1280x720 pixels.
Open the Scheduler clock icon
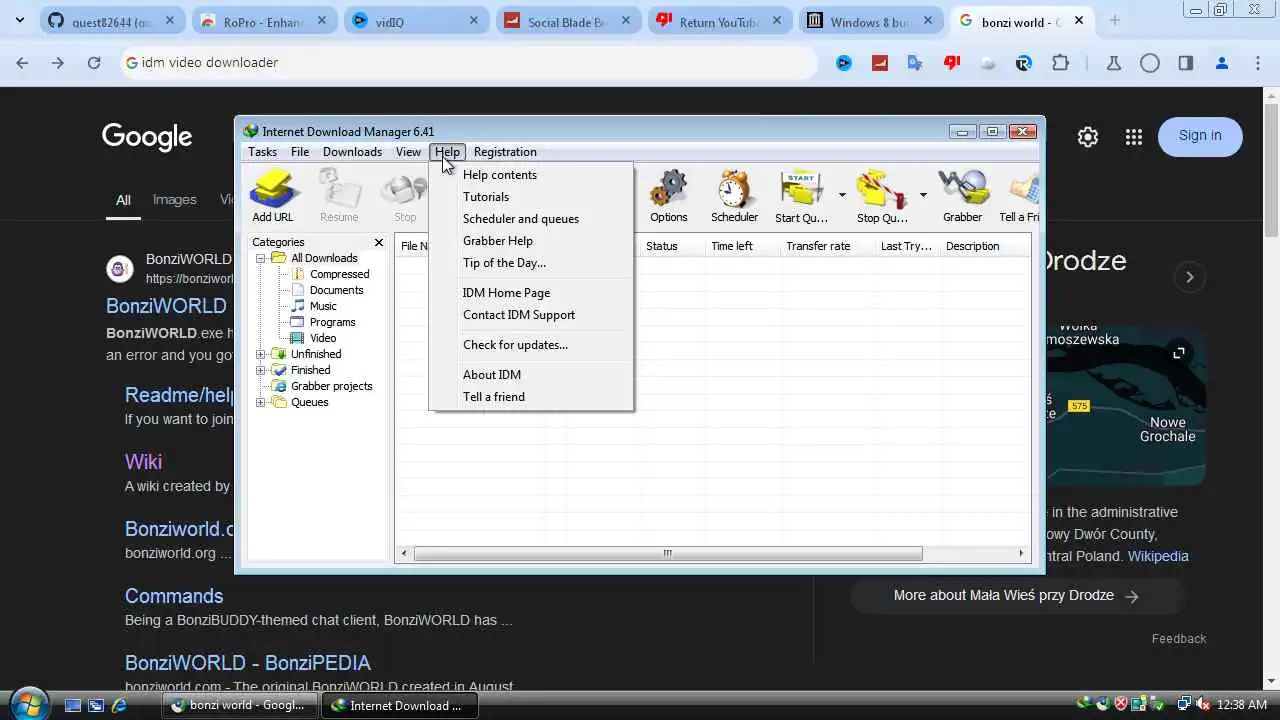pos(734,196)
